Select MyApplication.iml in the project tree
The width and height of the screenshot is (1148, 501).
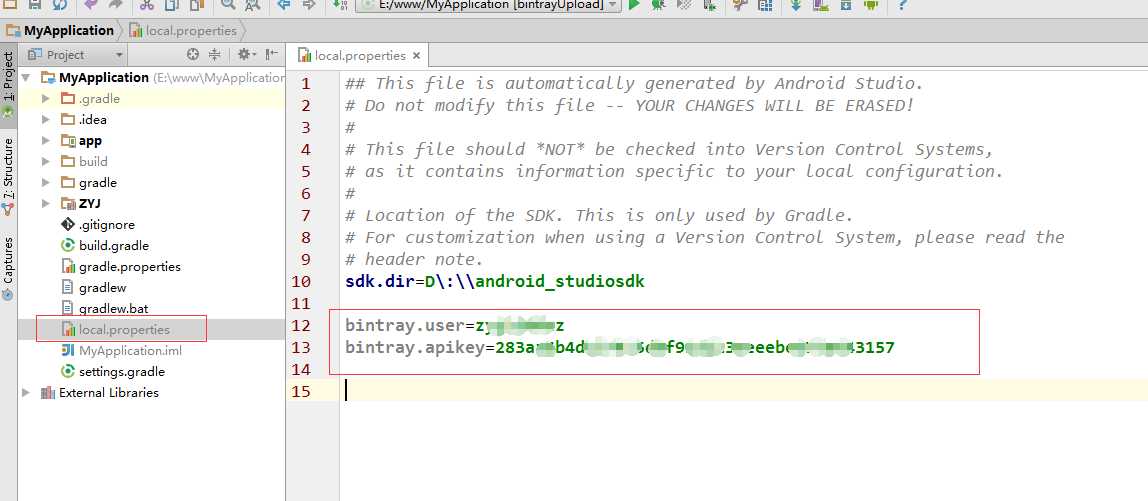click(130, 351)
